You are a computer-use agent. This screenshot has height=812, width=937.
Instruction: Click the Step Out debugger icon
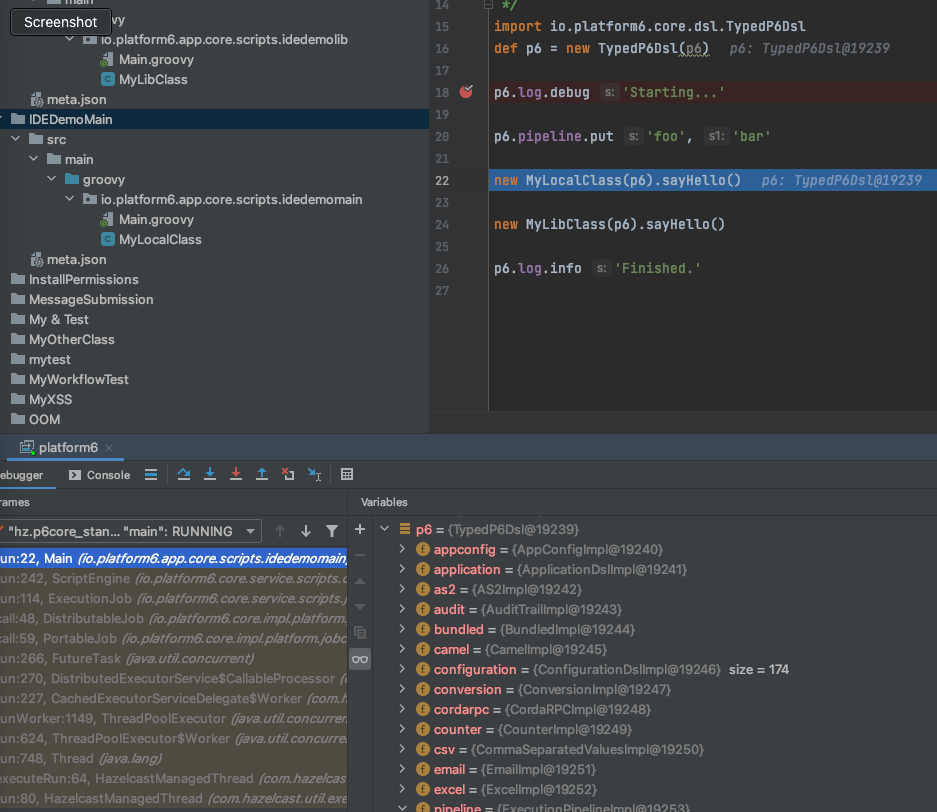262,474
